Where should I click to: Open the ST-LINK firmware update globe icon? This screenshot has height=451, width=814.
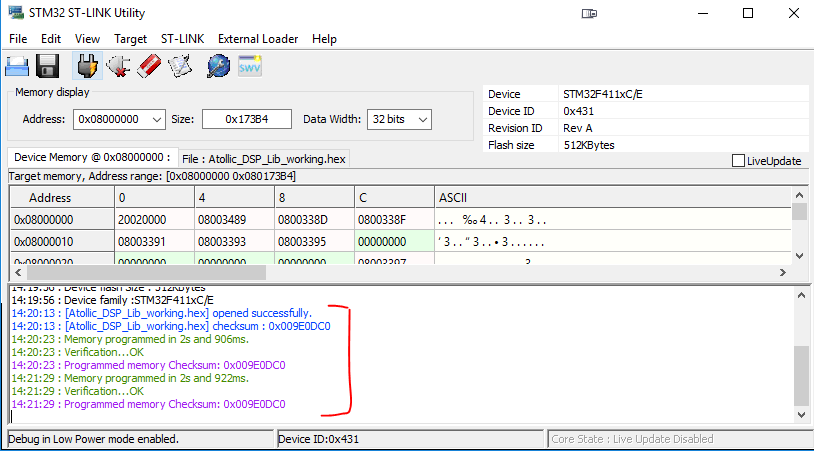(219, 66)
